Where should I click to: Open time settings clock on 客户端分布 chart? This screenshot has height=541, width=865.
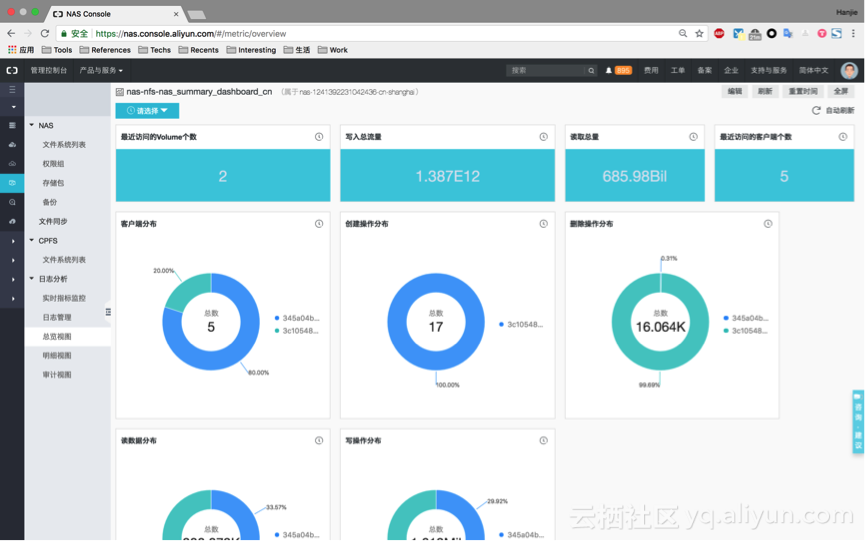[x=319, y=224]
